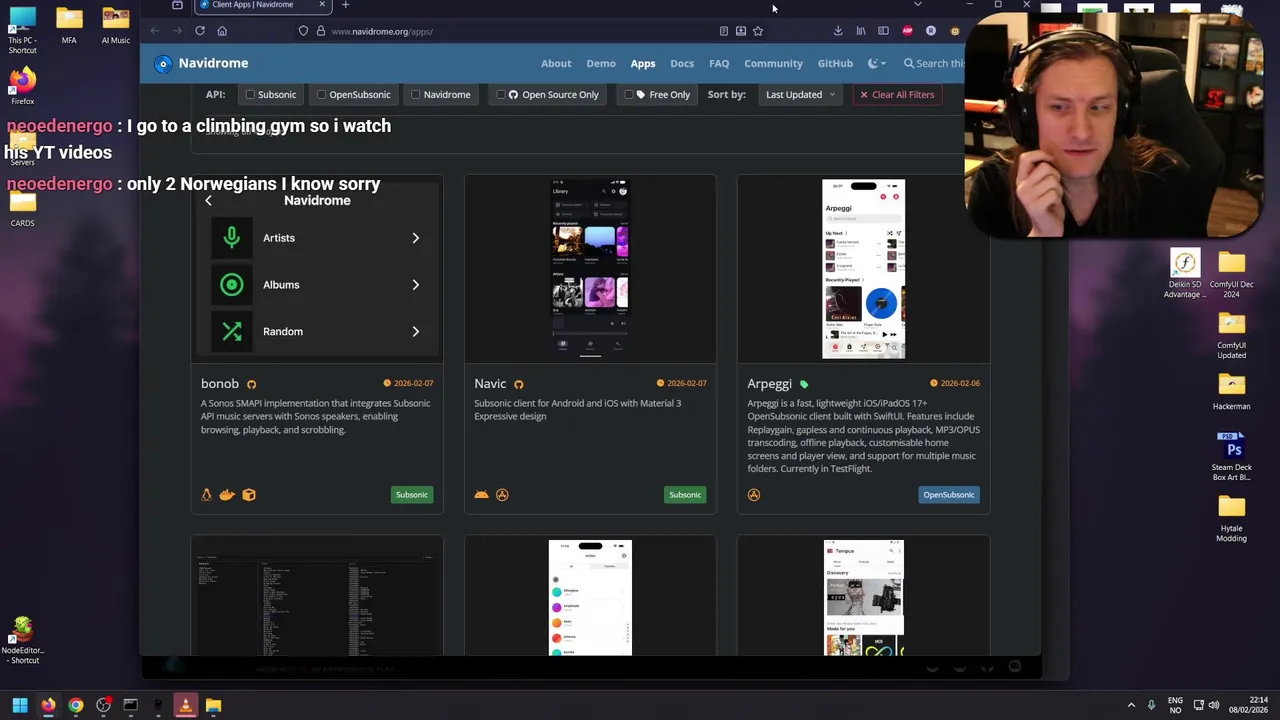Open the Firefox list all tabs chevron

point(918,5)
